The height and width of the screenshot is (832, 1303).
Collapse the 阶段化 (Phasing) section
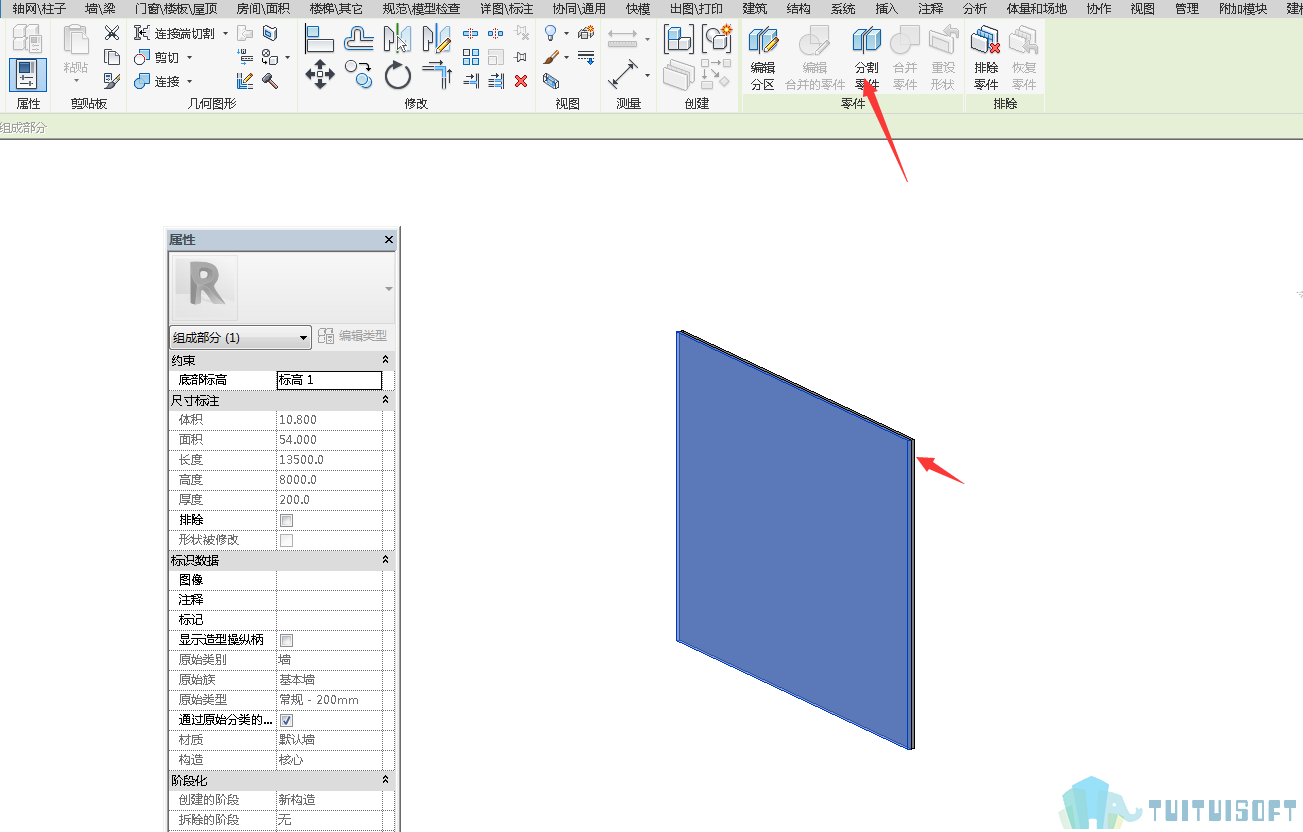pyautogui.click(x=385, y=780)
